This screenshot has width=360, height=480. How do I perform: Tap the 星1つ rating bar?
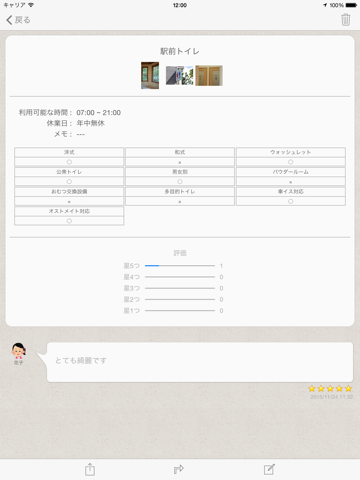pyautogui.click(x=180, y=311)
